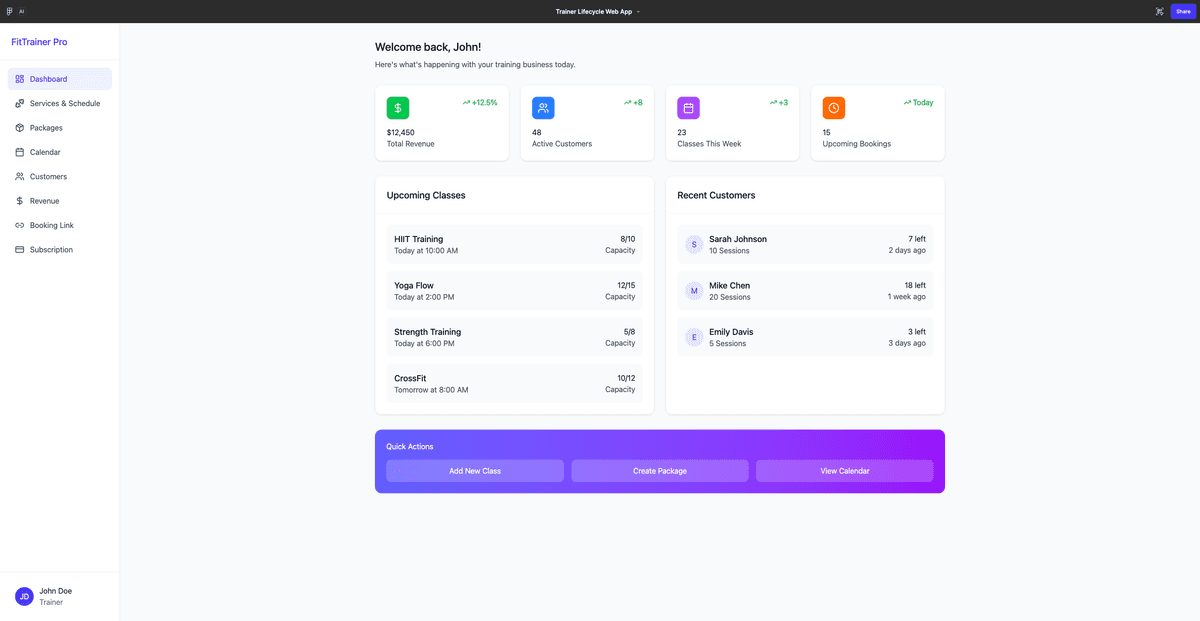Open the Trainer Lifecycle Web App dropdown
Screen dimensions: 1200x621
(x=598, y=11)
